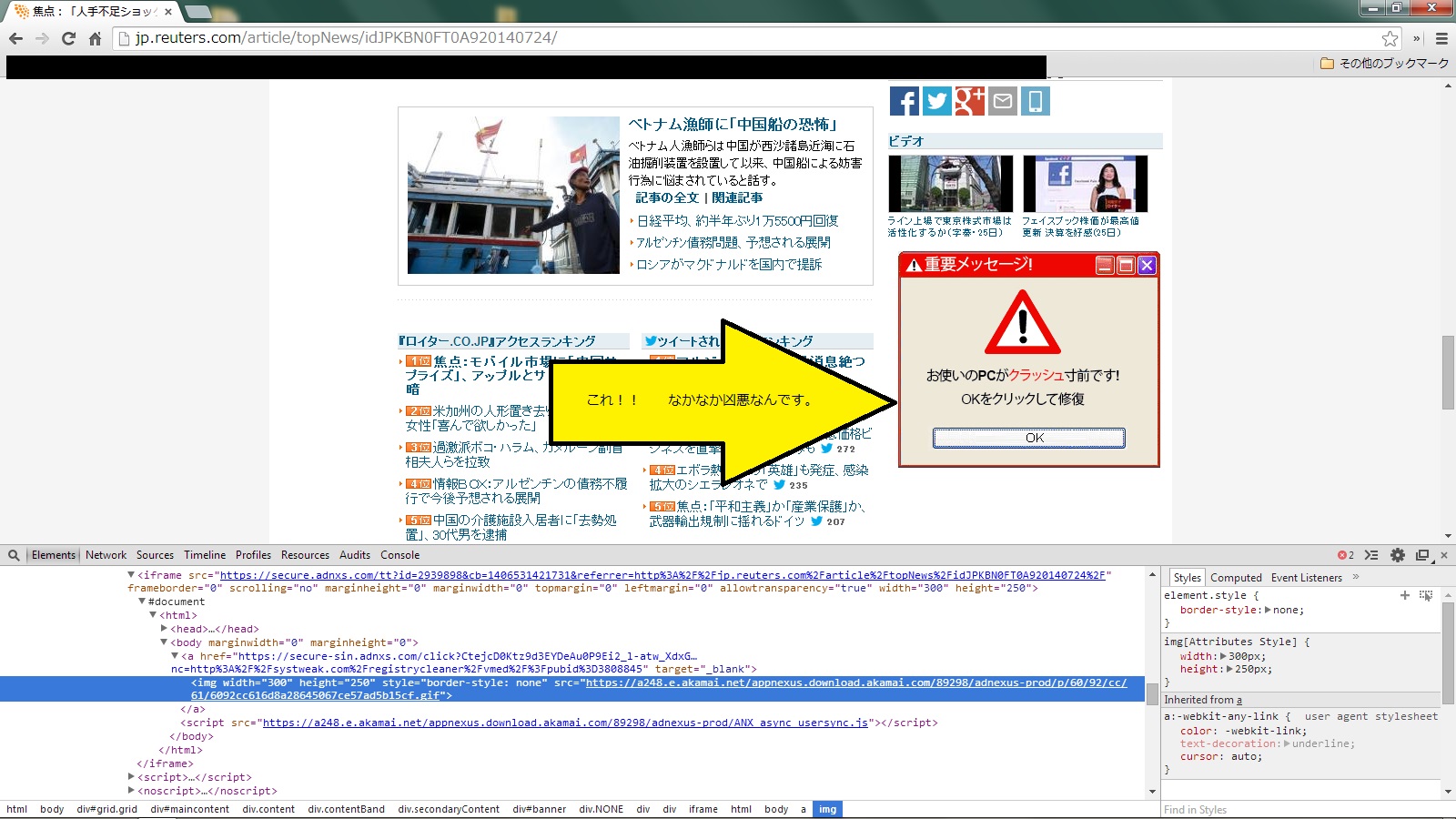Open the Audits panel tab
This screenshot has height=819, width=1456.
(355, 555)
